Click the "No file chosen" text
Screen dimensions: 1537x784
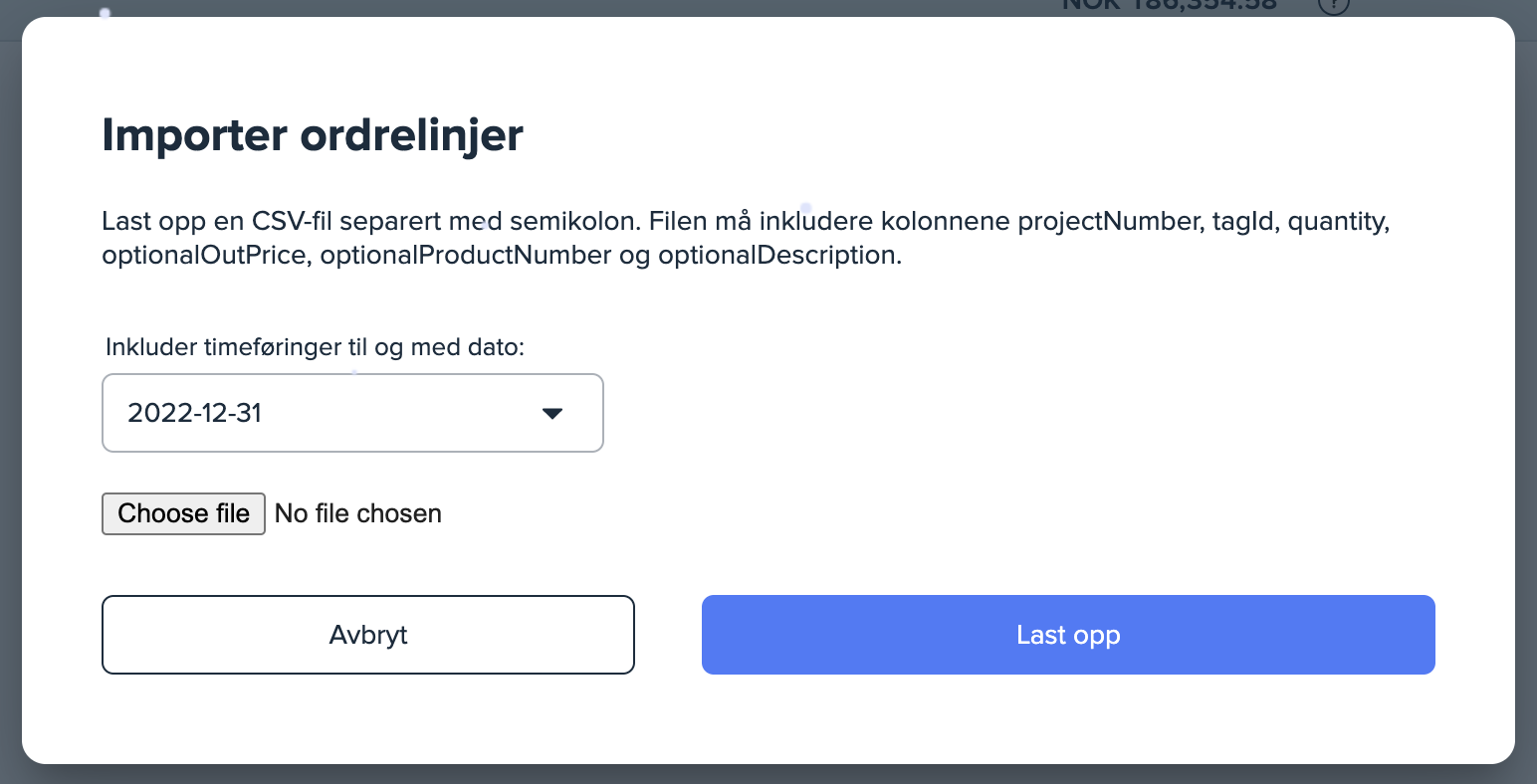coord(358,513)
